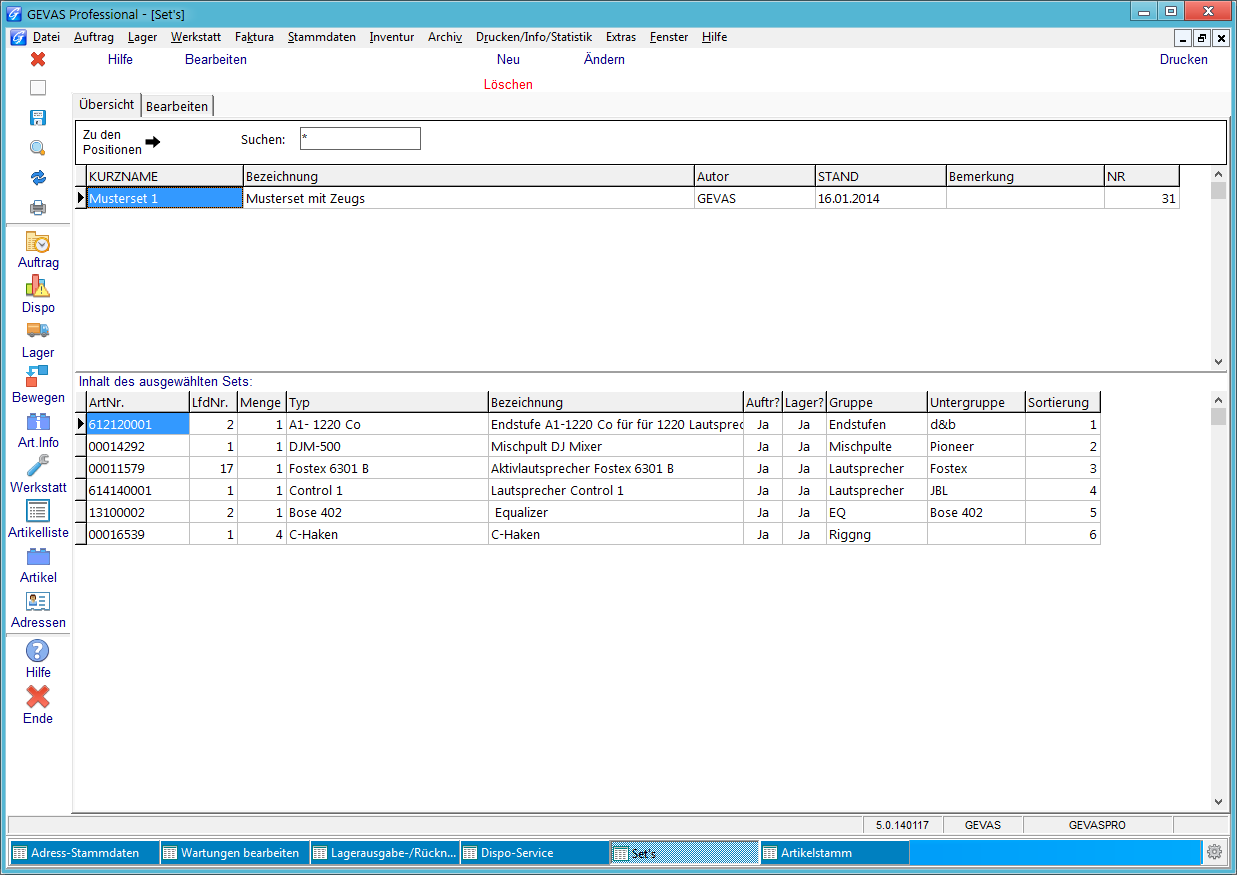Open the Datei menu

coord(46,37)
